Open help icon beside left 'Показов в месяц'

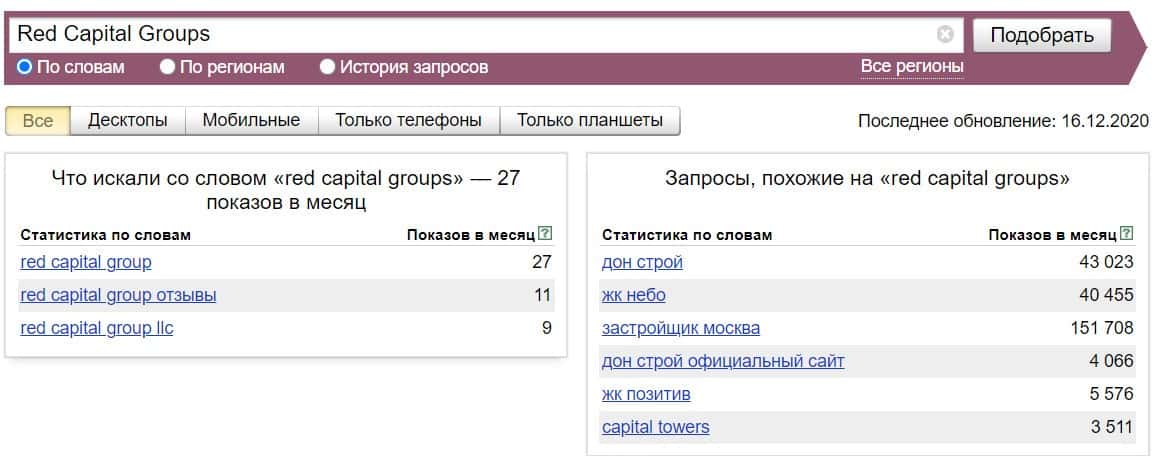(545, 234)
